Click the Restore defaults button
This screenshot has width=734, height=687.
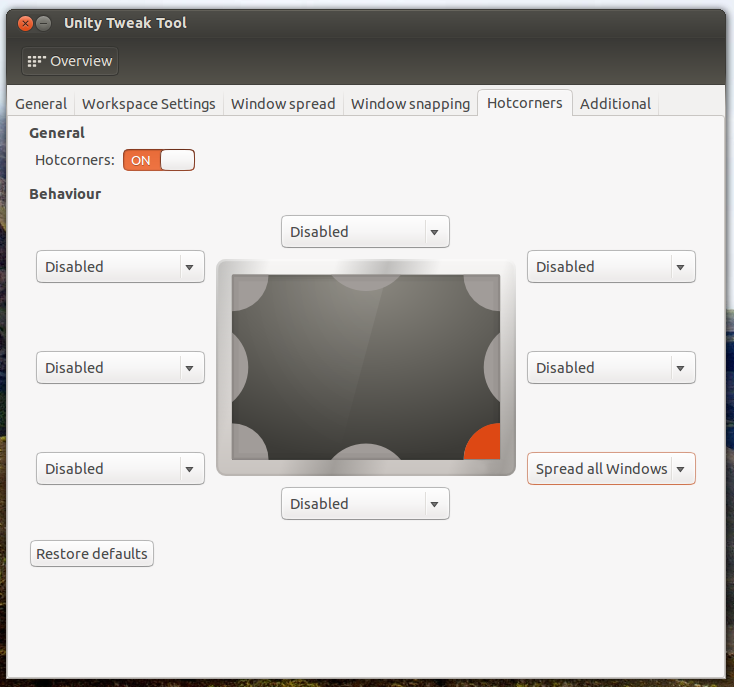(x=92, y=554)
